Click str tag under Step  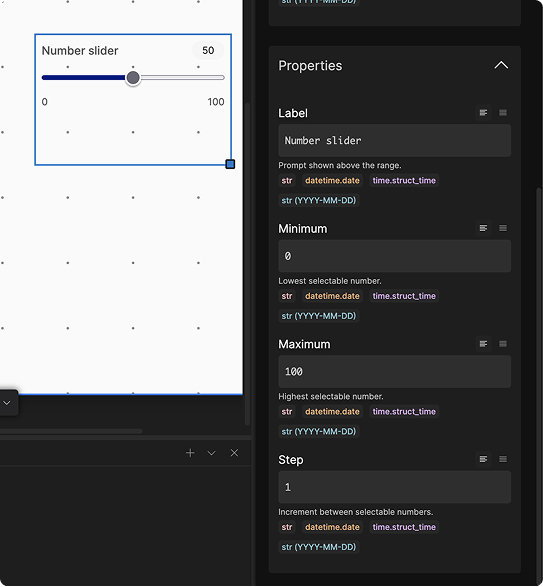(287, 527)
